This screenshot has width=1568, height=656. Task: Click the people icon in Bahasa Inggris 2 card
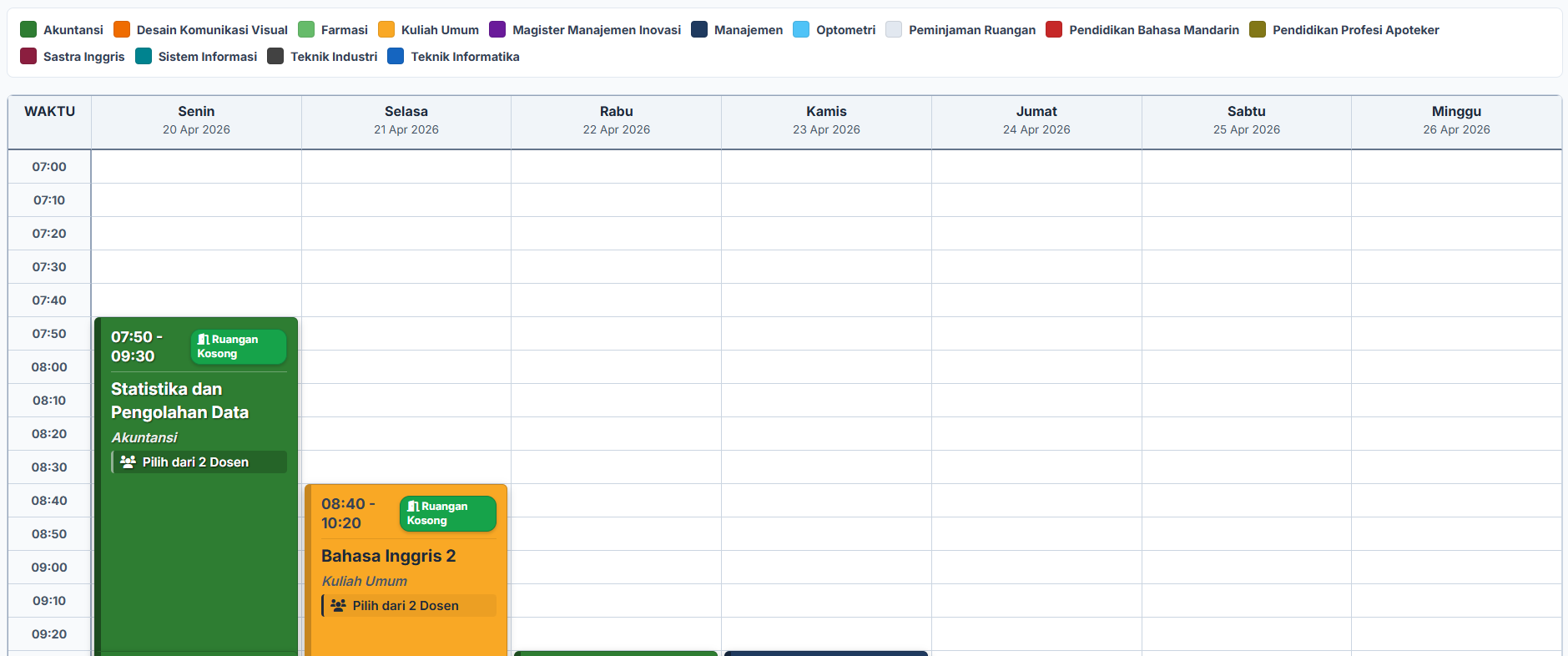[x=338, y=605]
